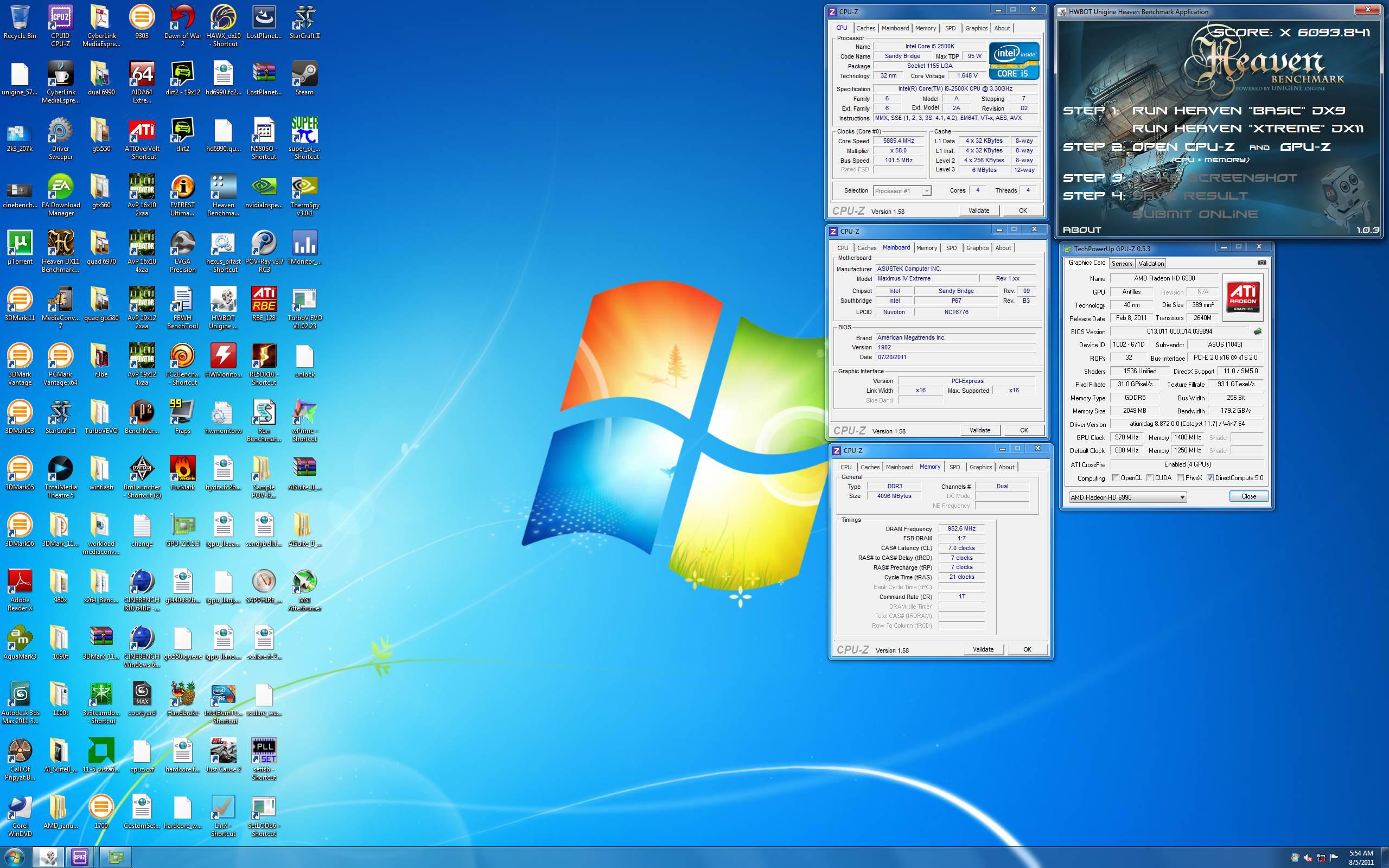Uncheck DirectCompute 5.0 checkbox
This screenshot has height=868, width=1389.
tap(1210, 477)
